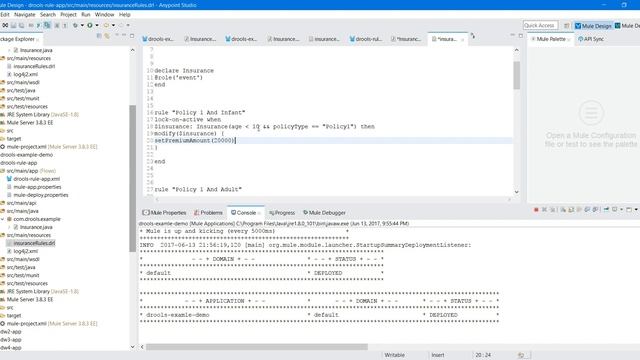
Task: Open the Edit menu
Action: 4,14
